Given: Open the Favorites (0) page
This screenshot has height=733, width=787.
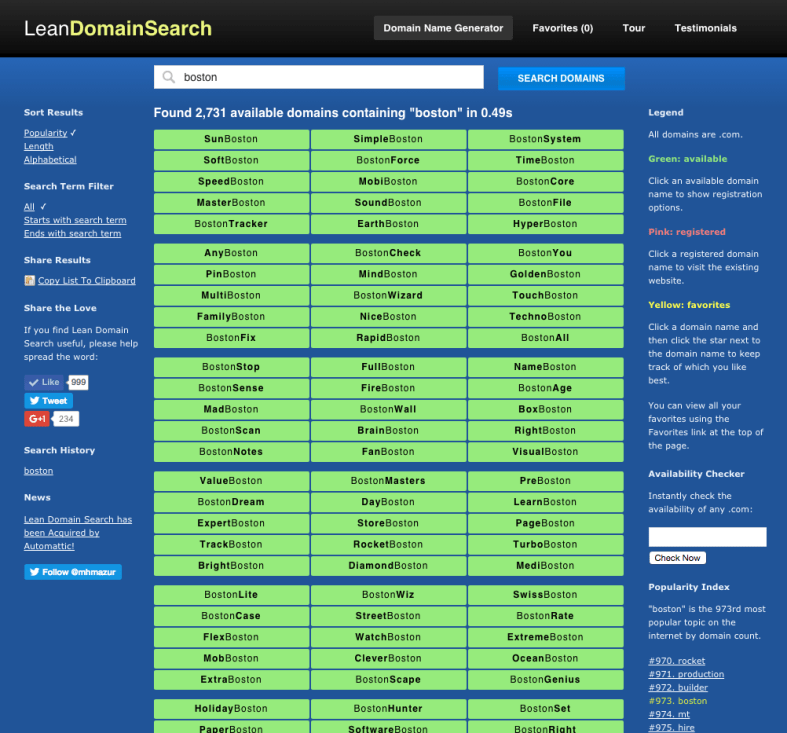Looking at the screenshot, I should pyautogui.click(x=563, y=28).
